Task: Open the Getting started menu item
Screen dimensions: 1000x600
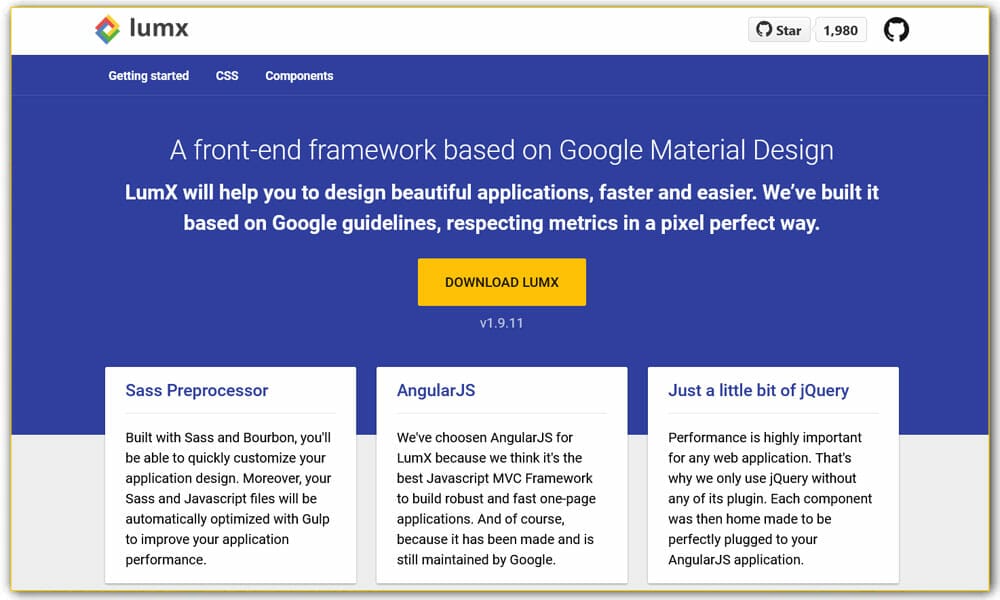Action: 148,76
